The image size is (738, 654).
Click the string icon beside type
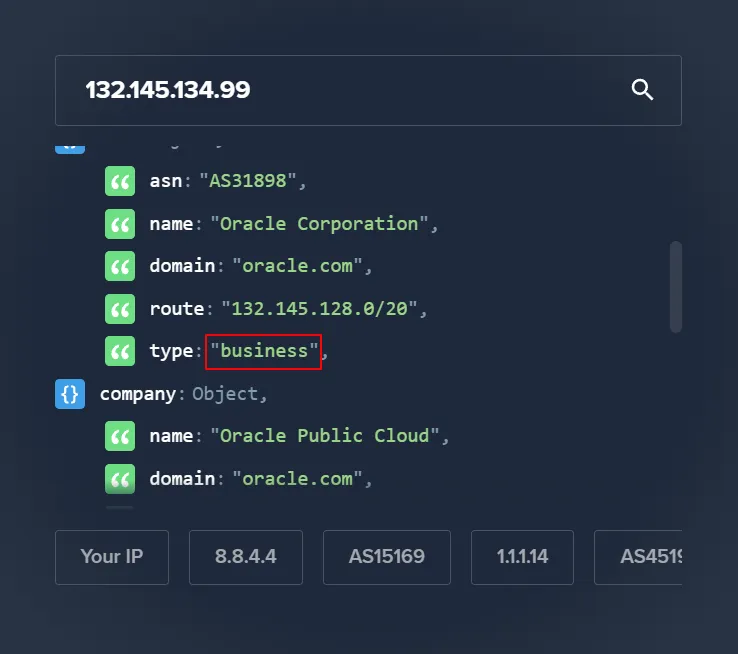pyautogui.click(x=120, y=351)
